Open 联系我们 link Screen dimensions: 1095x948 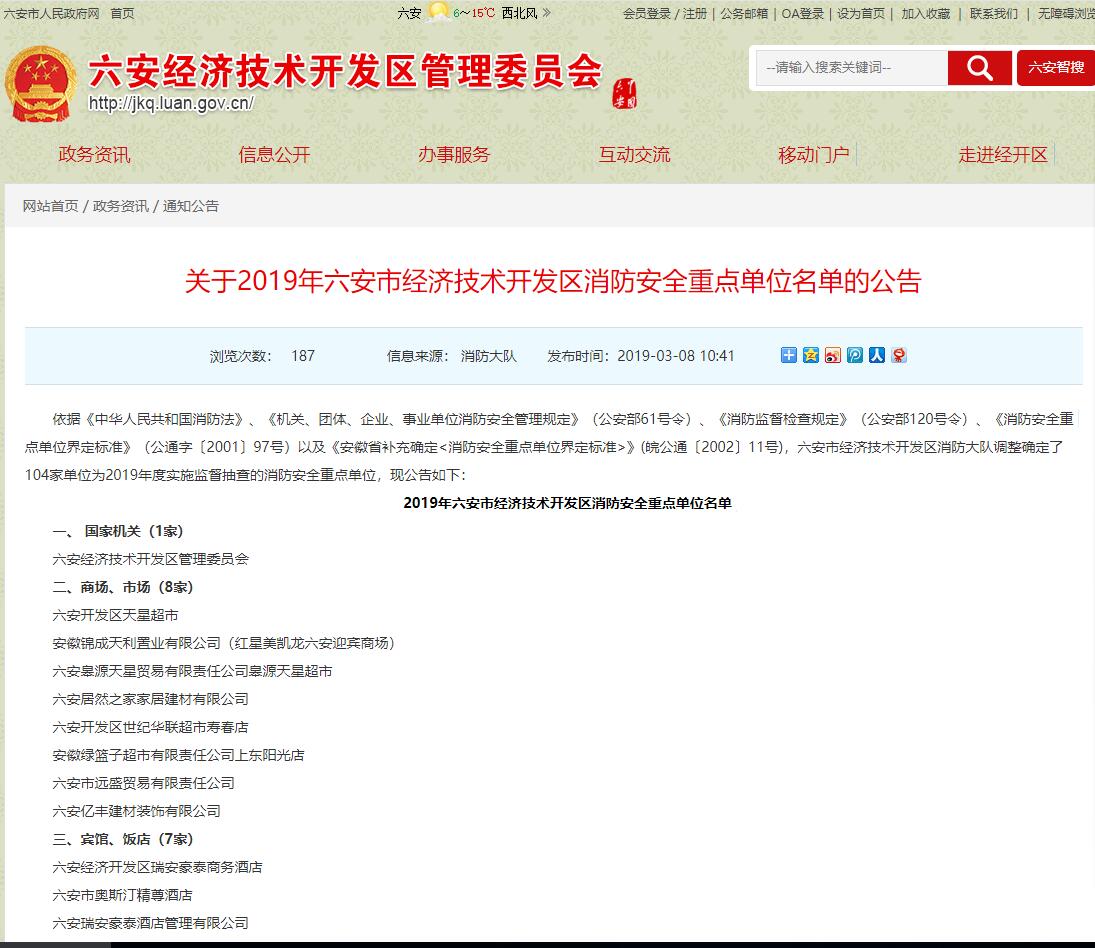pyautogui.click(x=993, y=13)
